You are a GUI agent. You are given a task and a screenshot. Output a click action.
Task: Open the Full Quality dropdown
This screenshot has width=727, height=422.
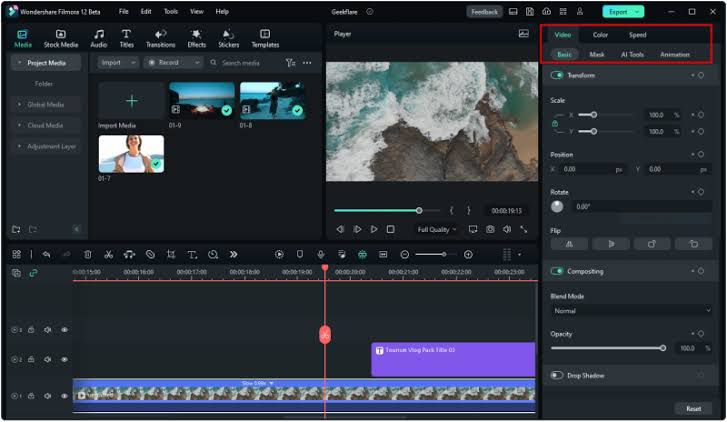pyautogui.click(x=437, y=229)
